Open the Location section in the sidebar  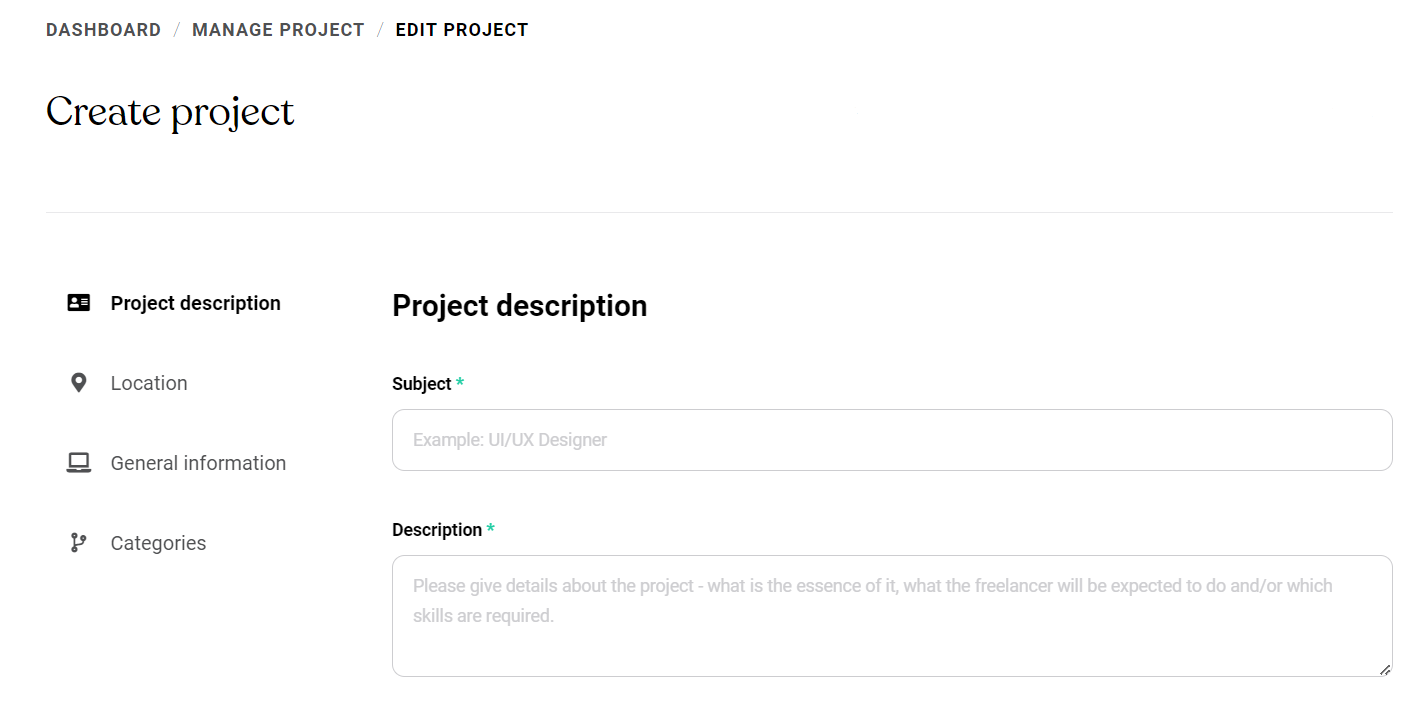tap(148, 383)
